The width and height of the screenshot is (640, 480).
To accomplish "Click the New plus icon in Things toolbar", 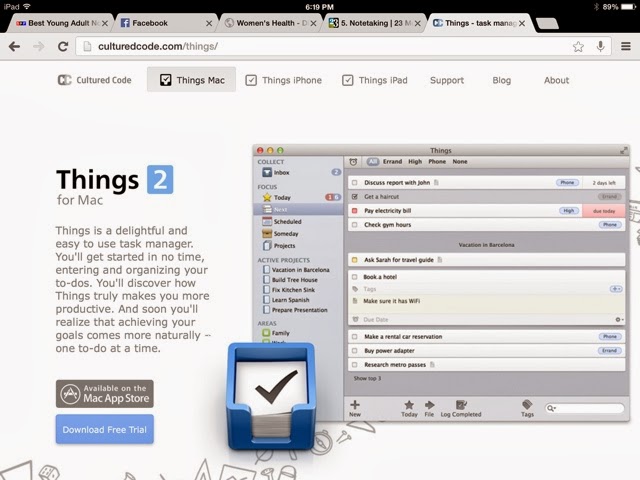I will click(355, 408).
